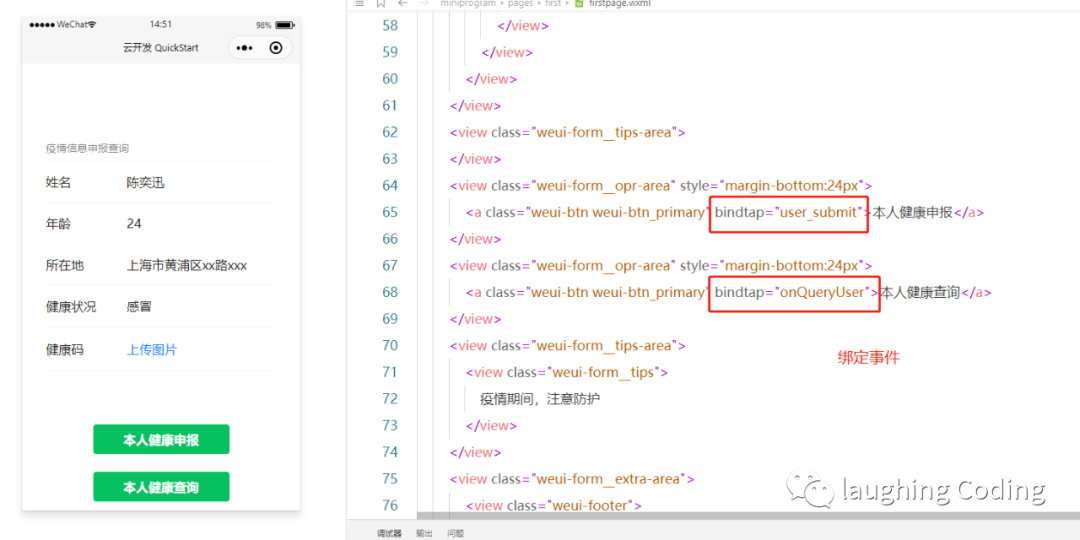Image resolution: width=1080 pixels, height=540 pixels.
Task: Go forward using the editor right arrow
Action: coord(424,3)
